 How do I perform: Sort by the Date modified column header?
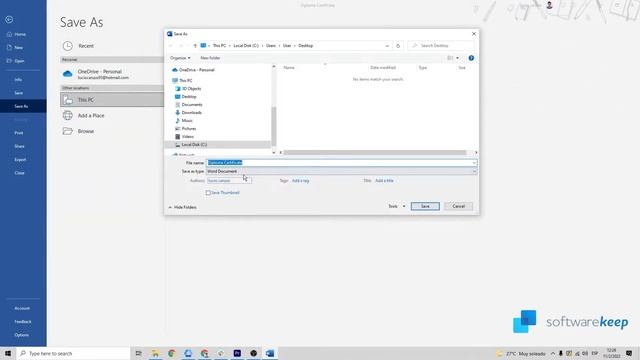click(x=383, y=68)
